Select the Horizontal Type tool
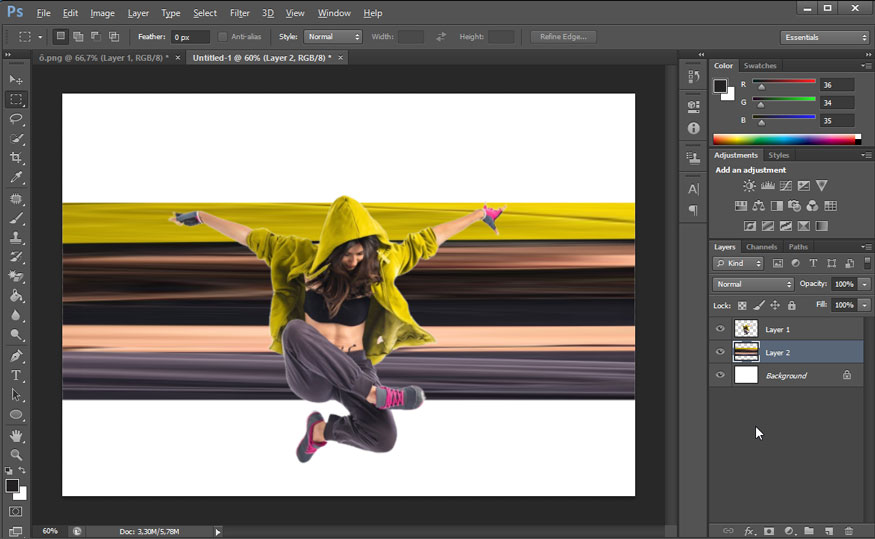Image resolution: width=875 pixels, height=539 pixels. (x=16, y=375)
